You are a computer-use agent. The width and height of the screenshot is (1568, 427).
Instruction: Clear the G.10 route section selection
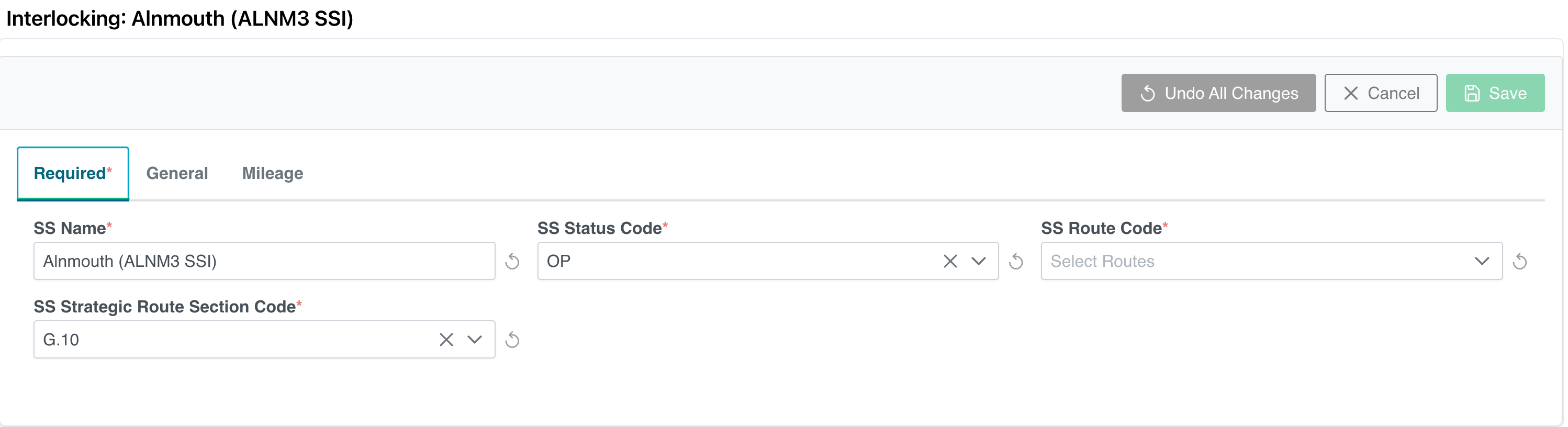[x=446, y=340]
